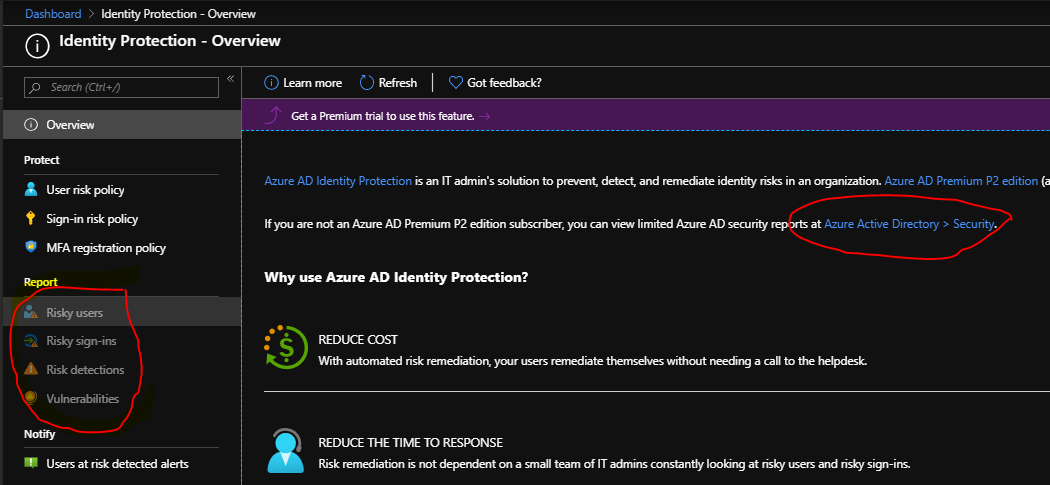Viewport: 1050px width, 485px height.
Task: Click the Learn more info icon
Action: [271, 82]
